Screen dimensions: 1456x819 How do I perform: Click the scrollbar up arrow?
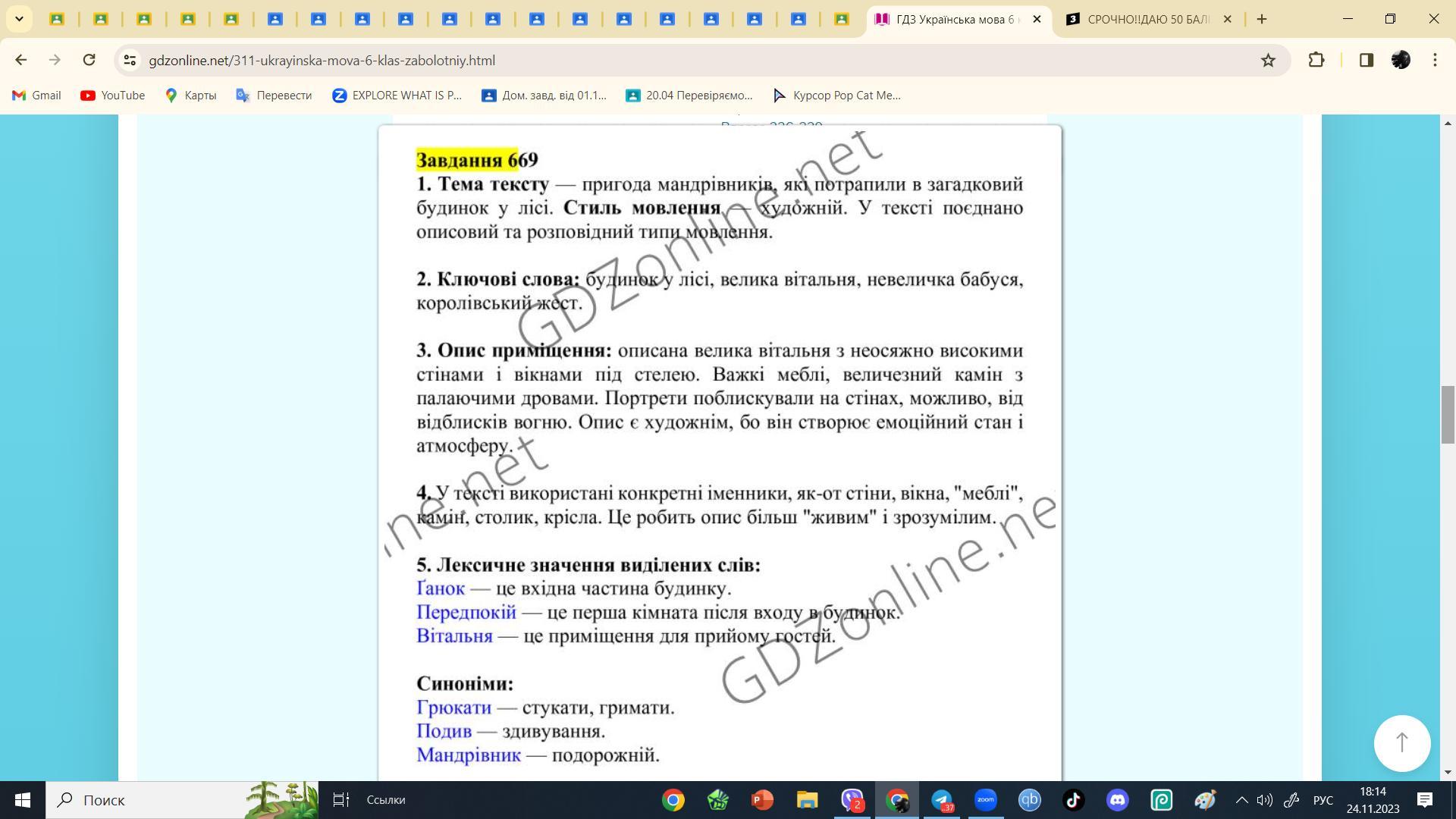click(1448, 123)
